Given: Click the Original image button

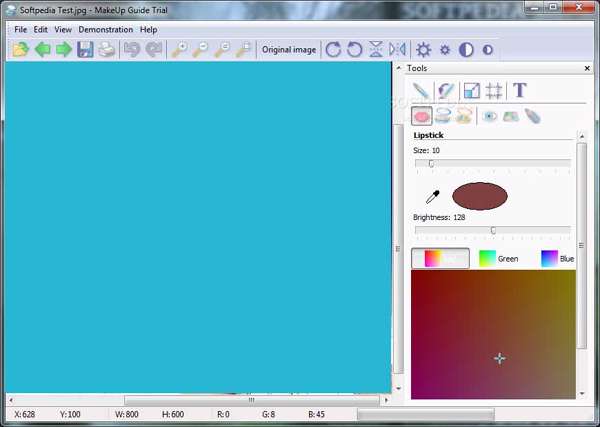Looking at the screenshot, I should point(288,49).
